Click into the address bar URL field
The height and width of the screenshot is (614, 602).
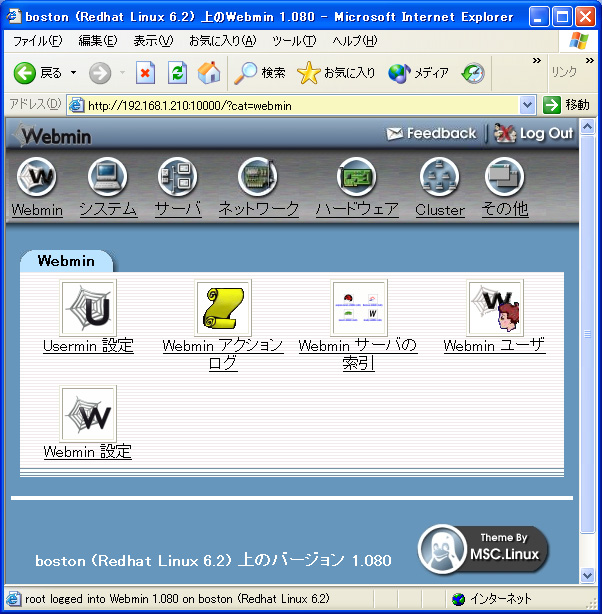pyautogui.click(x=302, y=106)
